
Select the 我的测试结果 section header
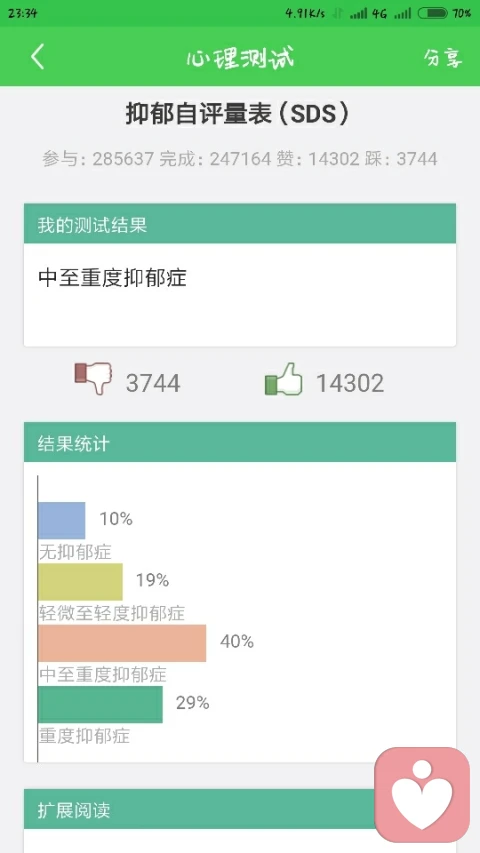coord(239,224)
